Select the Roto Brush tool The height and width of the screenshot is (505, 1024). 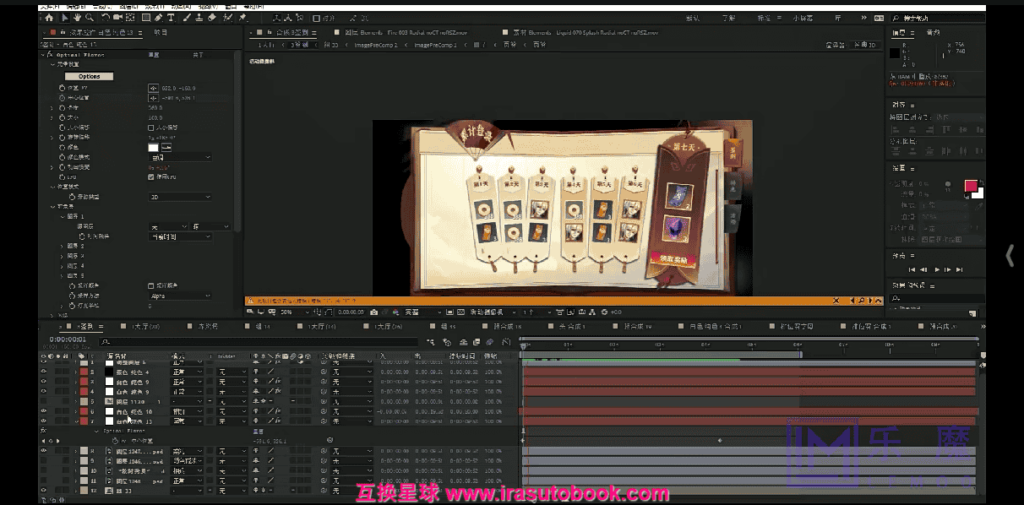tap(228, 18)
